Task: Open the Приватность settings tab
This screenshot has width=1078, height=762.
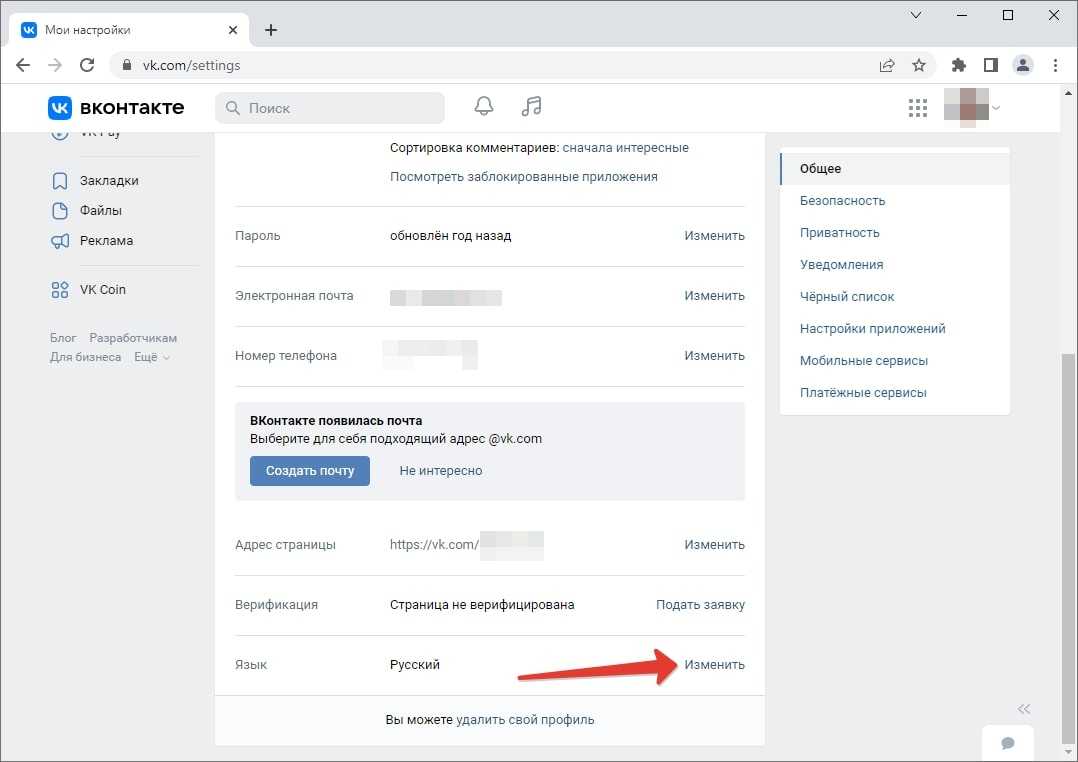Action: click(x=839, y=233)
